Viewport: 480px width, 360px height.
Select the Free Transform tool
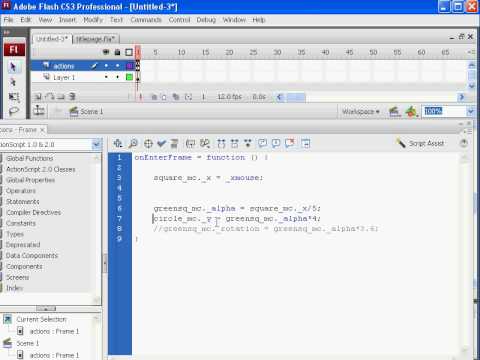13,97
